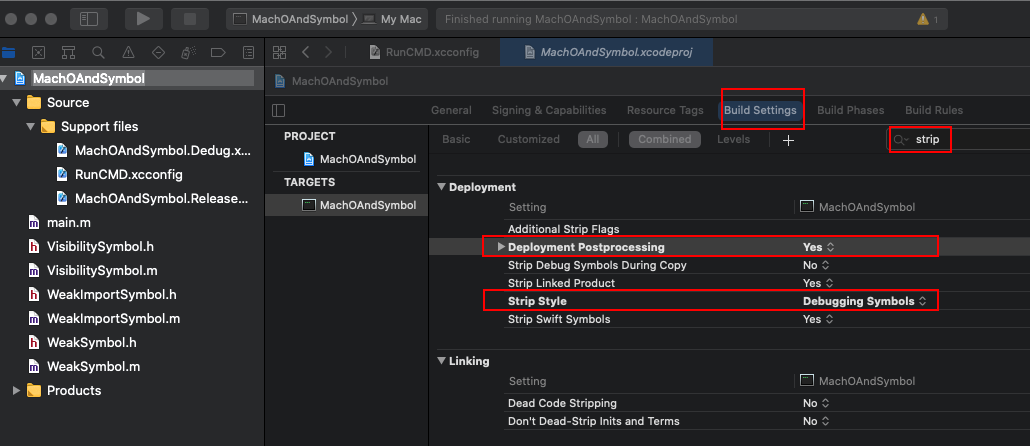Change Strip Linked Product value popup
Image resolution: width=1030 pixels, height=446 pixels.
pyautogui.click(x=818, y=283)
